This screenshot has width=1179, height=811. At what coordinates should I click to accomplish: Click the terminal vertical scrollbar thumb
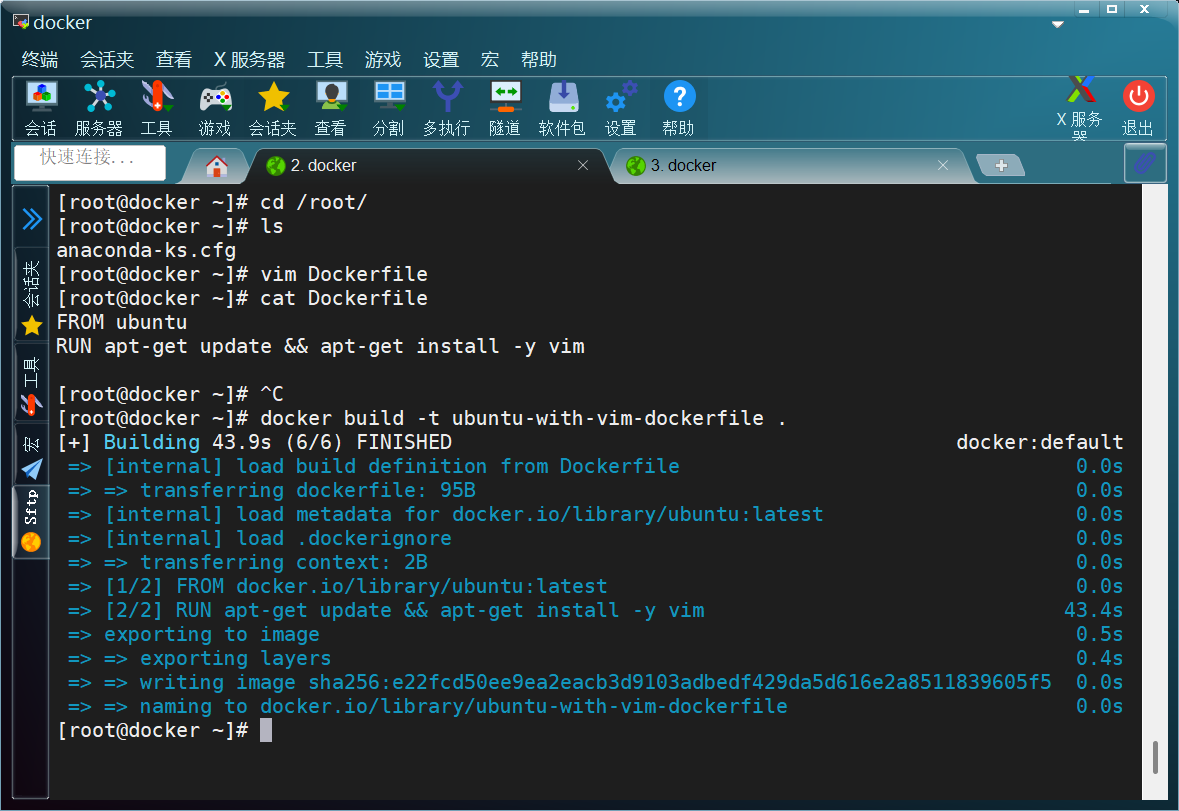pos(1155,757)
